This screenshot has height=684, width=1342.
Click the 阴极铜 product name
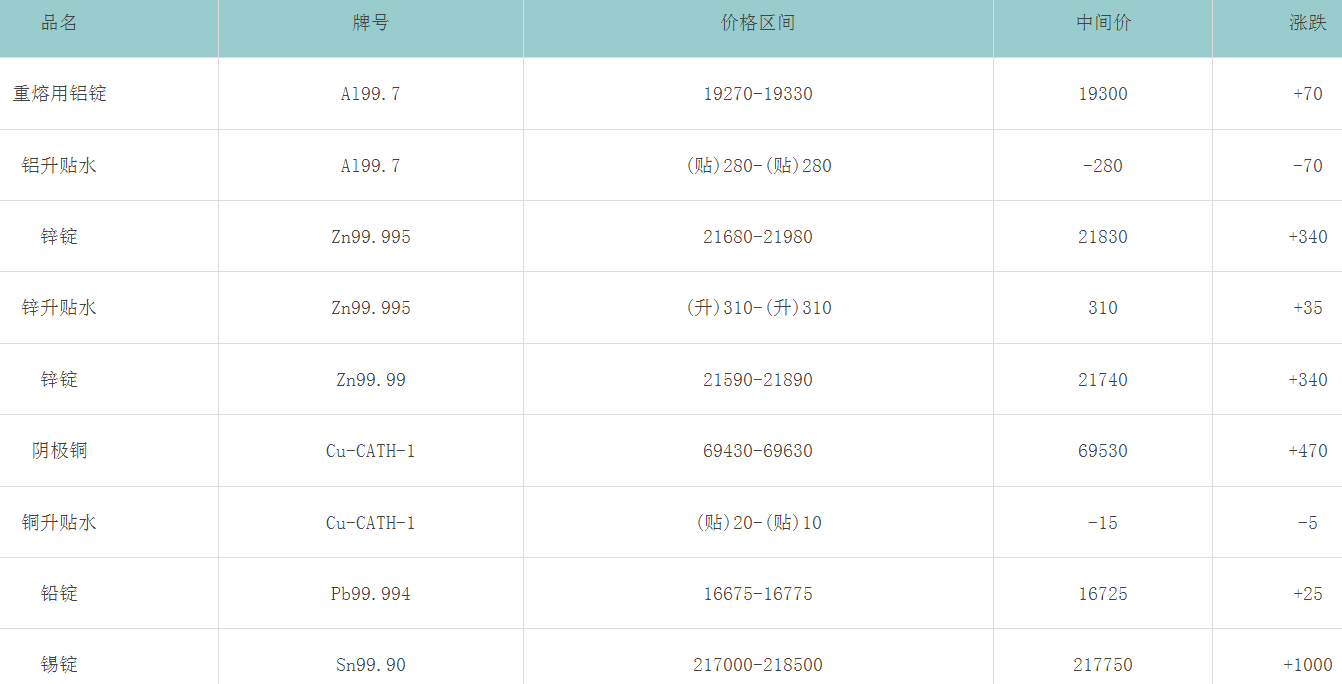pyautogui.click(x=59, y=451)
